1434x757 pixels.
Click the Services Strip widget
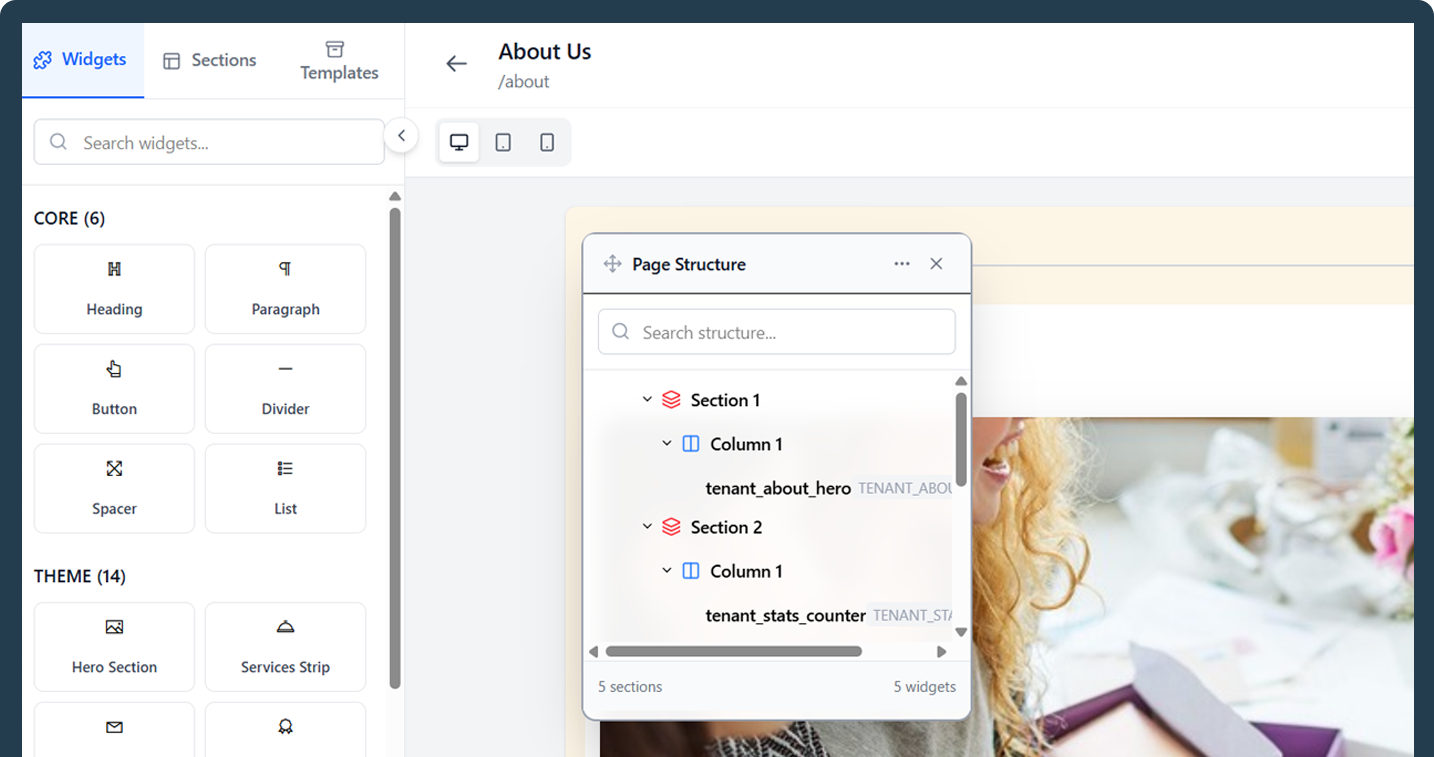pyautogui.click(x=285, y=647)
